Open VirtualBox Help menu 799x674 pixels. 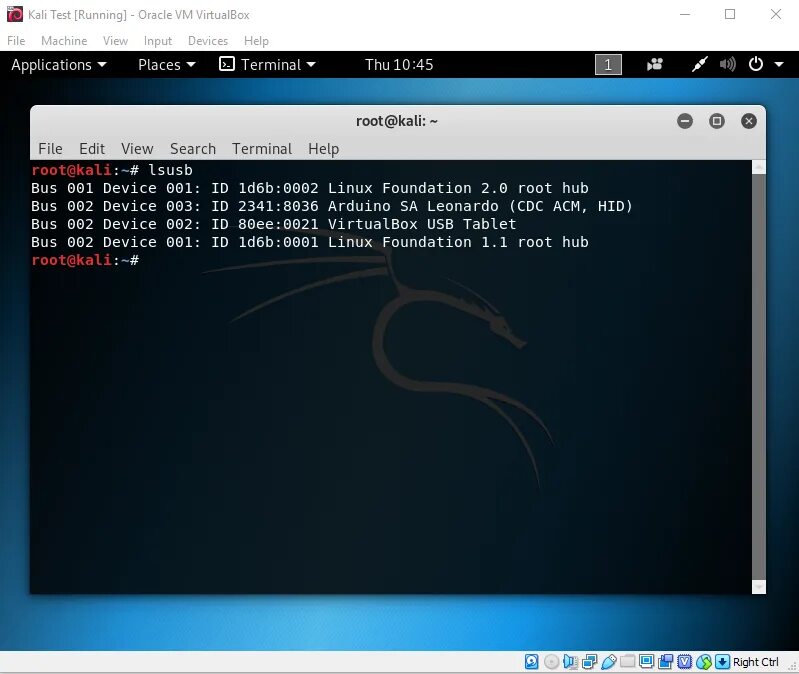click(x=256, y=41)
